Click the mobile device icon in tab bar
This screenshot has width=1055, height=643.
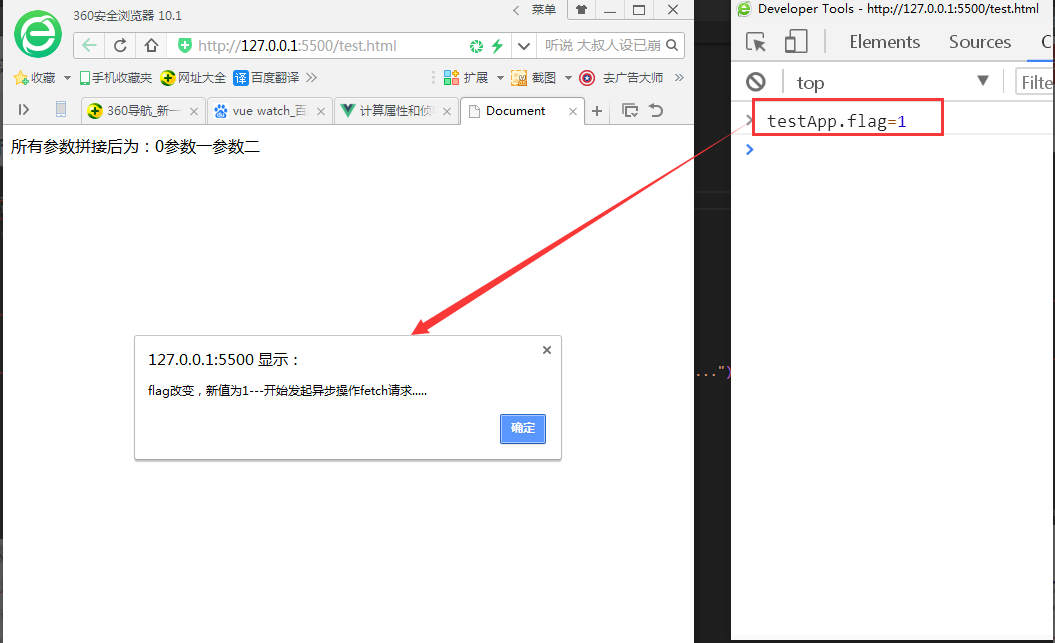pyautogui.click(x=61, y=110)
